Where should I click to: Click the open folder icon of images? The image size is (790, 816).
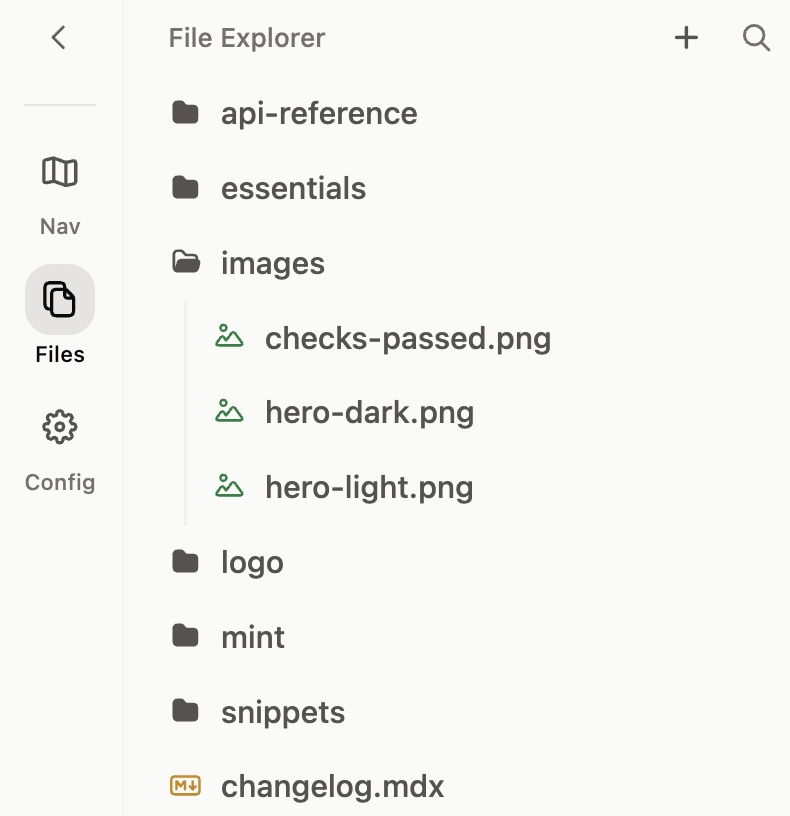click(x=186, y=262)
